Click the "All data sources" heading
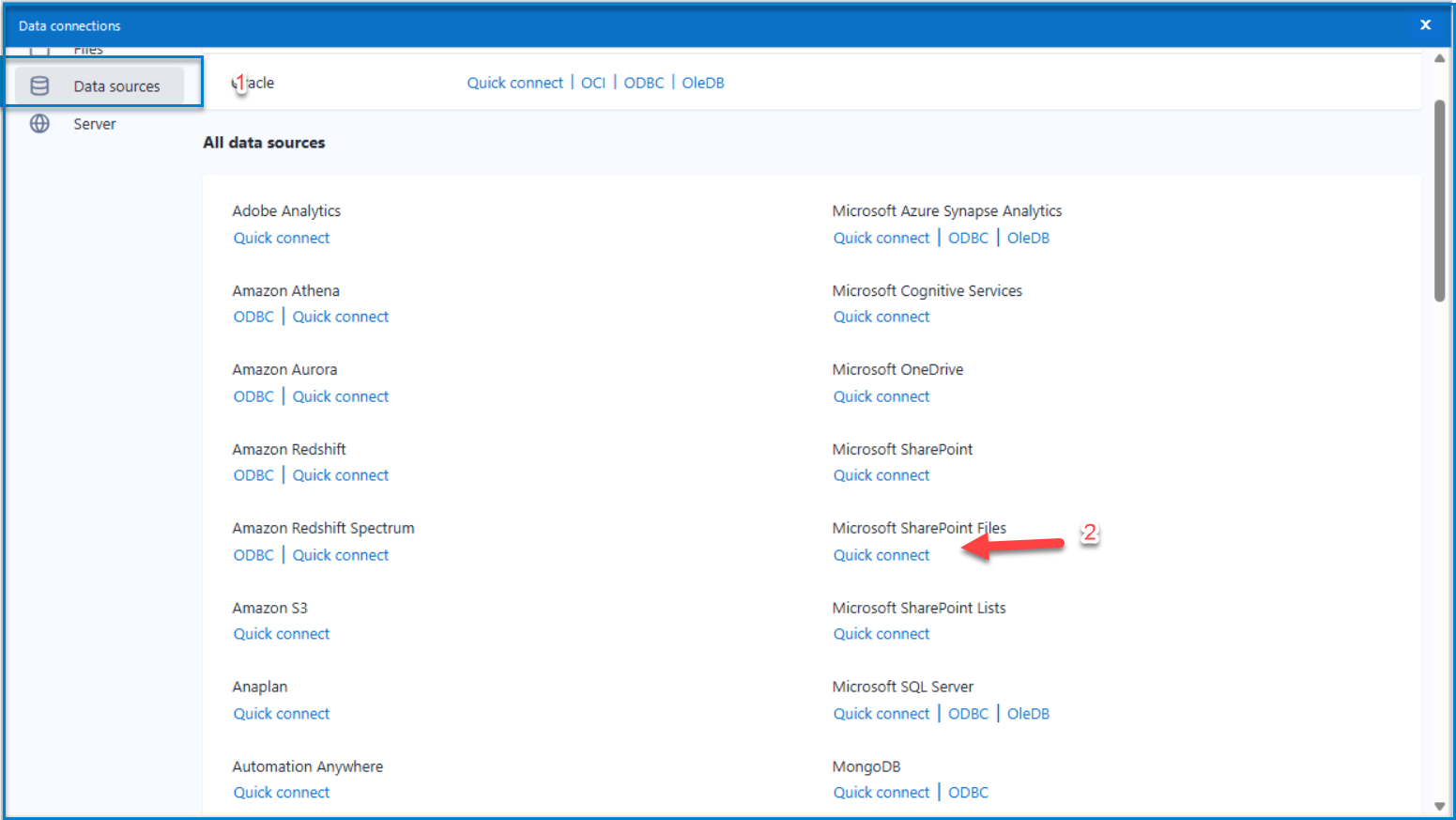This screenshot has height=820, width=1456. coord(264,143)
